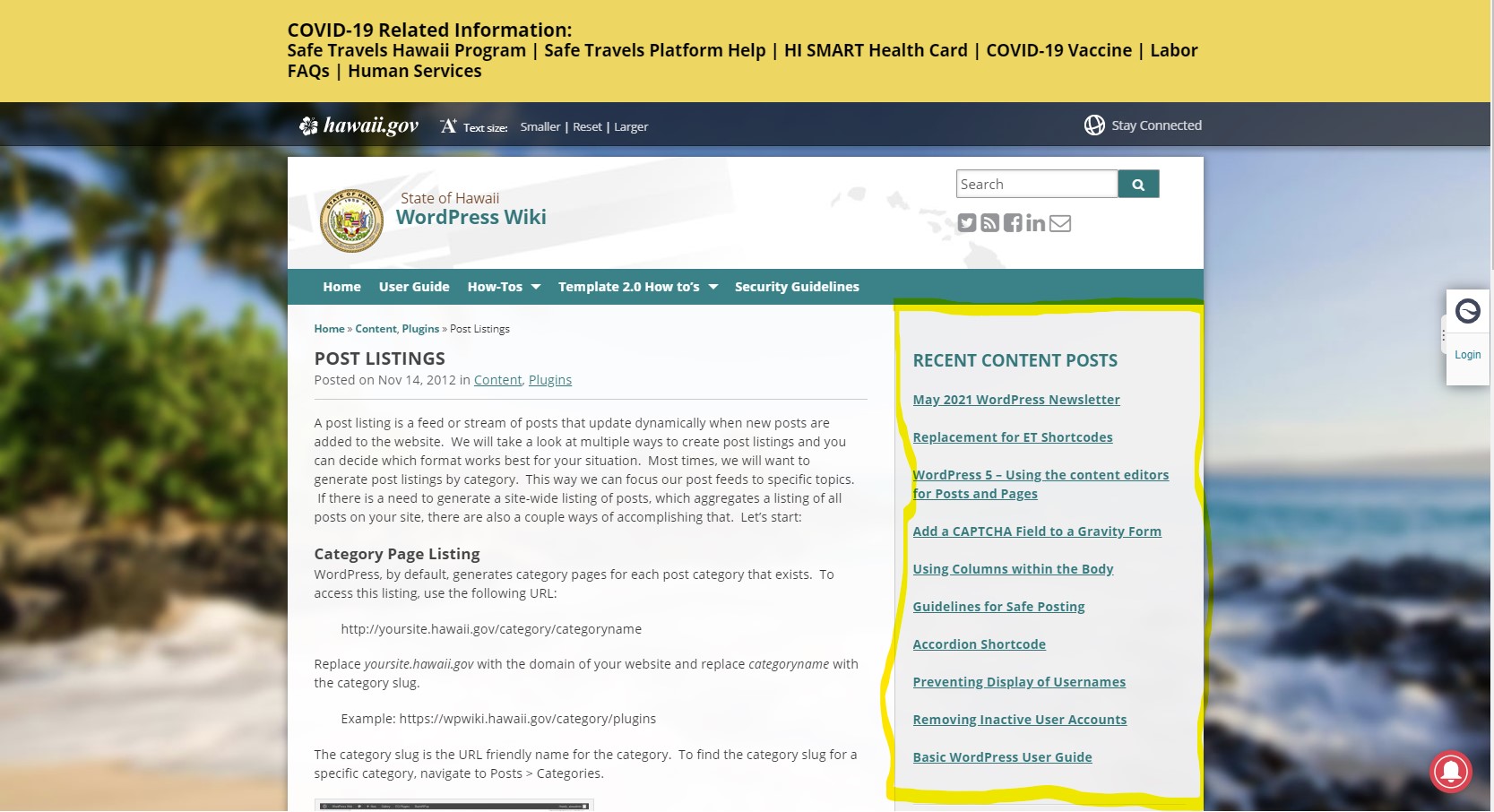Image resolution: width=1494 pixels, height=812 pixels.
Task: Expand the Template 2.0 How to's menu
Action: (x=637, y=287)
